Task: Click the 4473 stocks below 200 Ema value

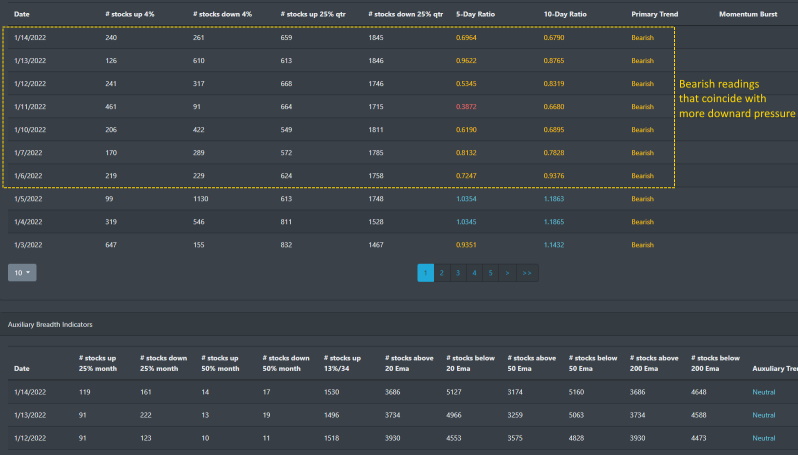Action: [x=698, y=438]
